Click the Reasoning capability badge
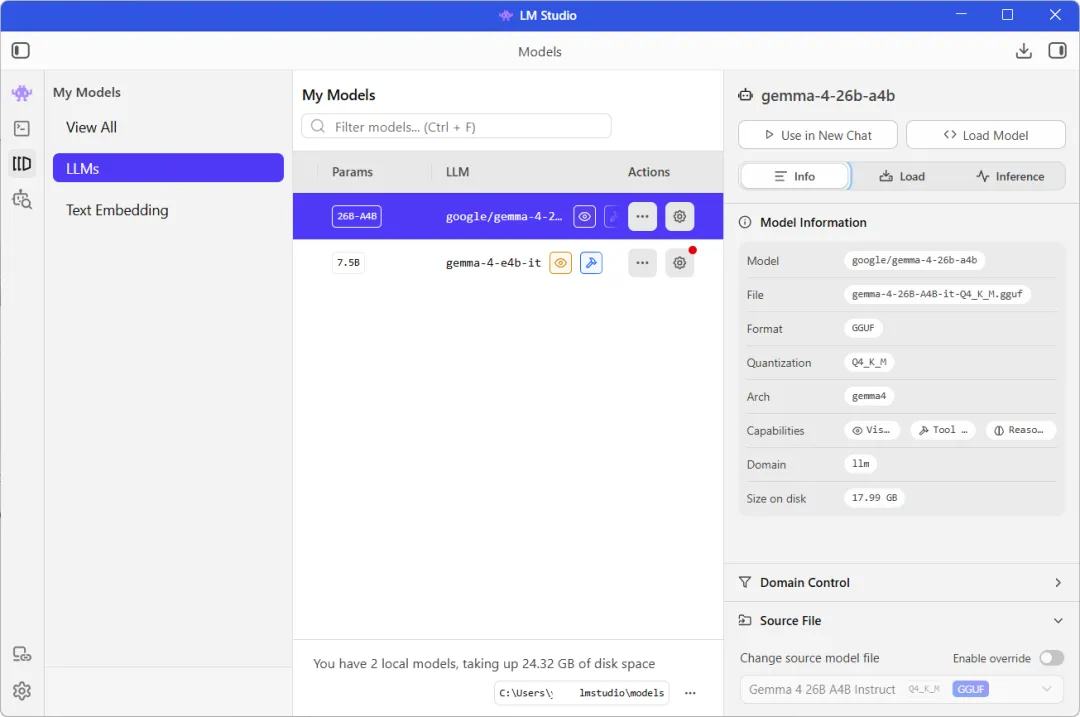This screenshot has height=717, width=1080. coord(1020,430)
